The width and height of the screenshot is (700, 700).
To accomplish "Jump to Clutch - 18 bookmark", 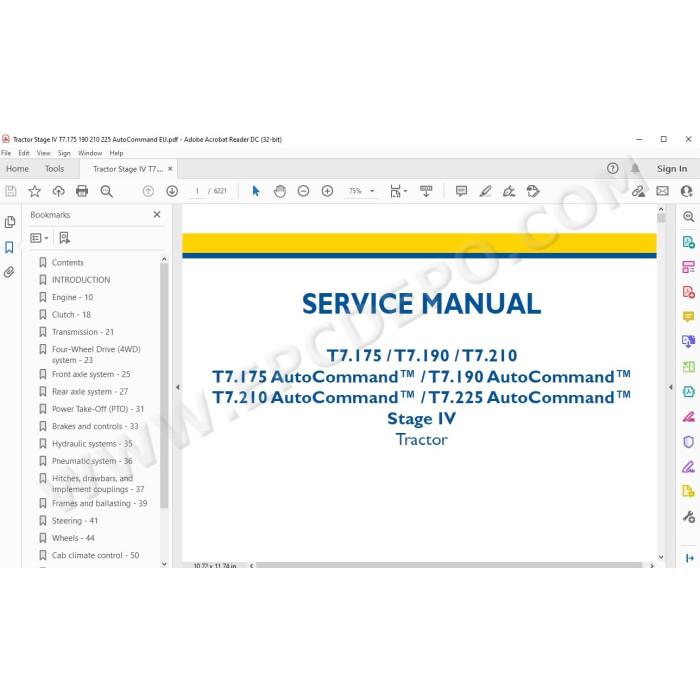I will pyautogui.click(x=71, y=315).
